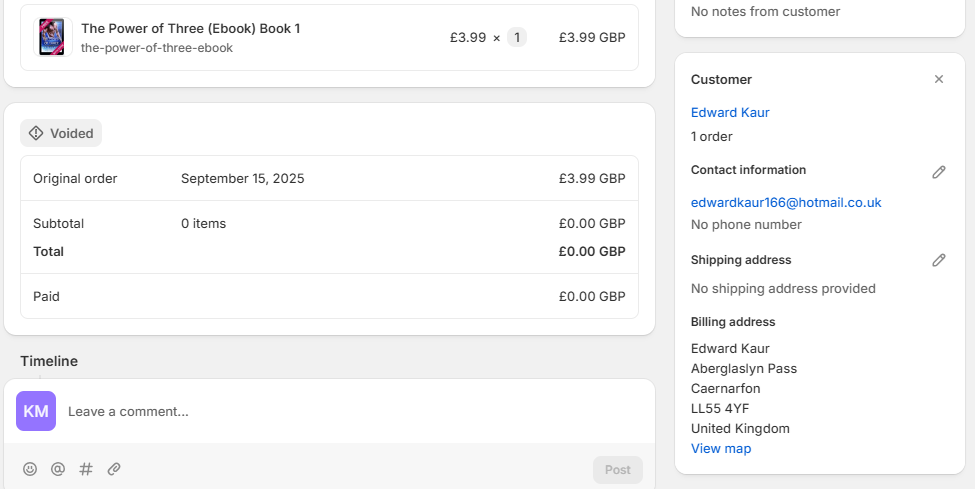This screenshot has height=489, width=975.
Task: Open Edward Kaur customer profile link
Action: tap(730, 112)
